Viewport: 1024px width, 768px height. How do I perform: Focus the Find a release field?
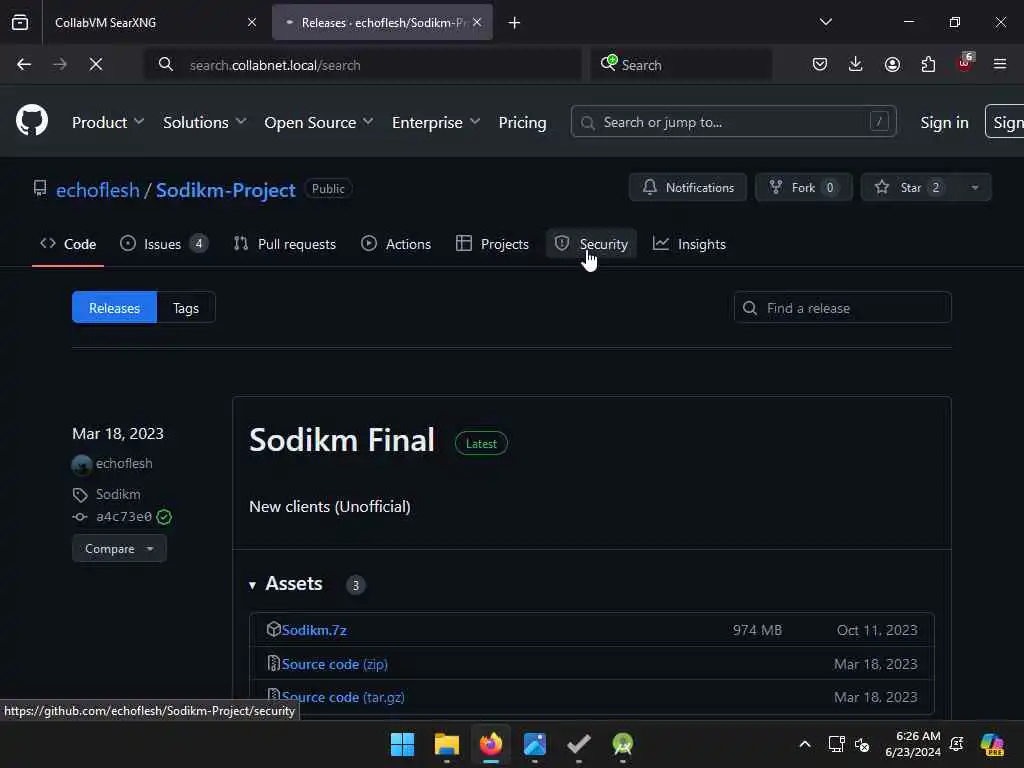[842, 308]
